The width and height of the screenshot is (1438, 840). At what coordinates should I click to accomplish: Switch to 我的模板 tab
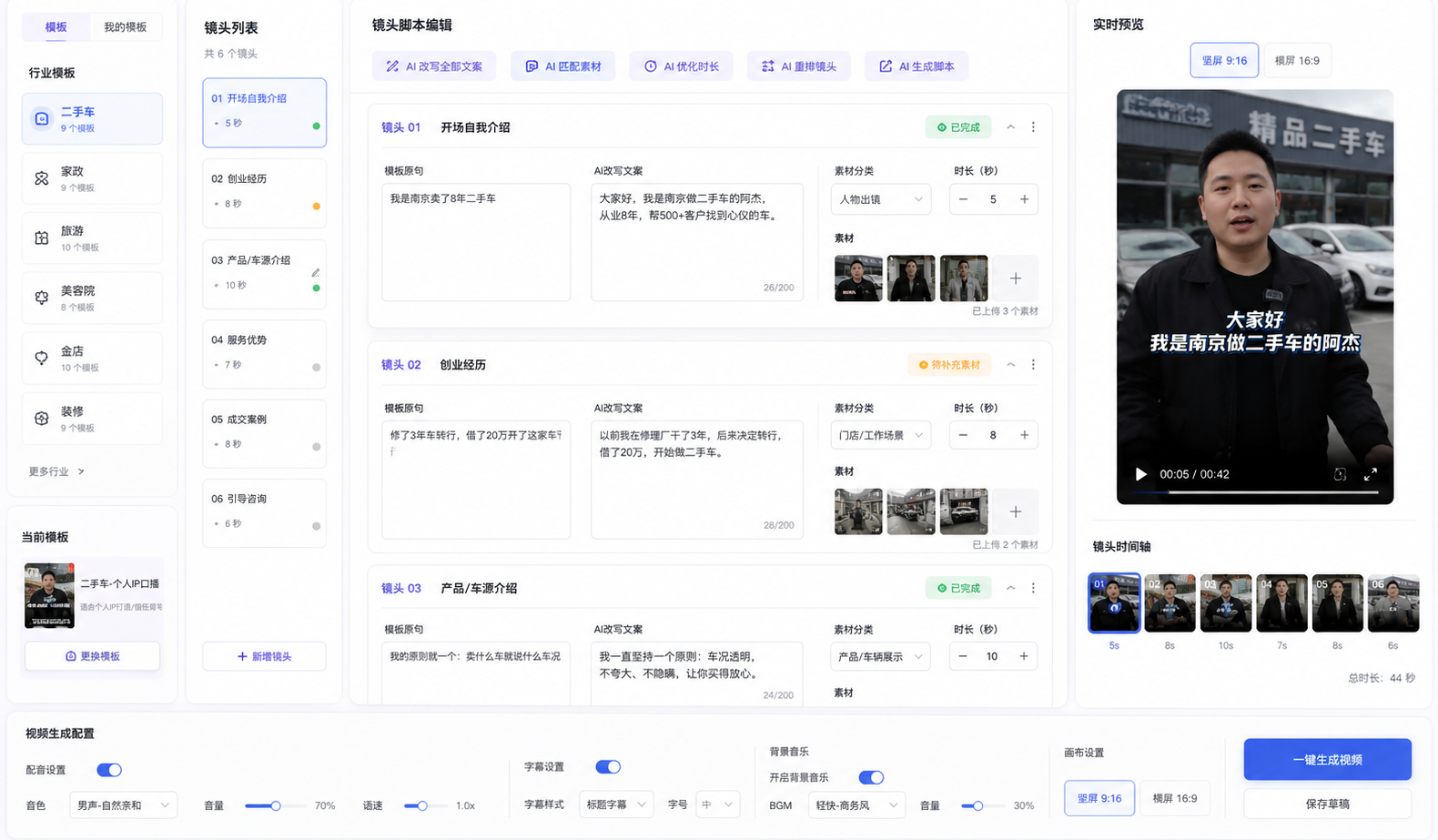(126, 27)
